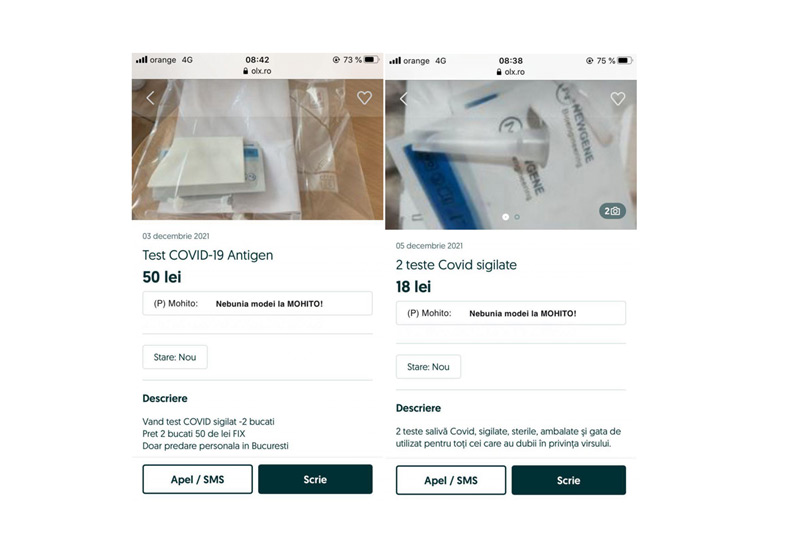
Task: Favorite the 2 teste Covid sigilate listing
Action: [x=618, y=98]
